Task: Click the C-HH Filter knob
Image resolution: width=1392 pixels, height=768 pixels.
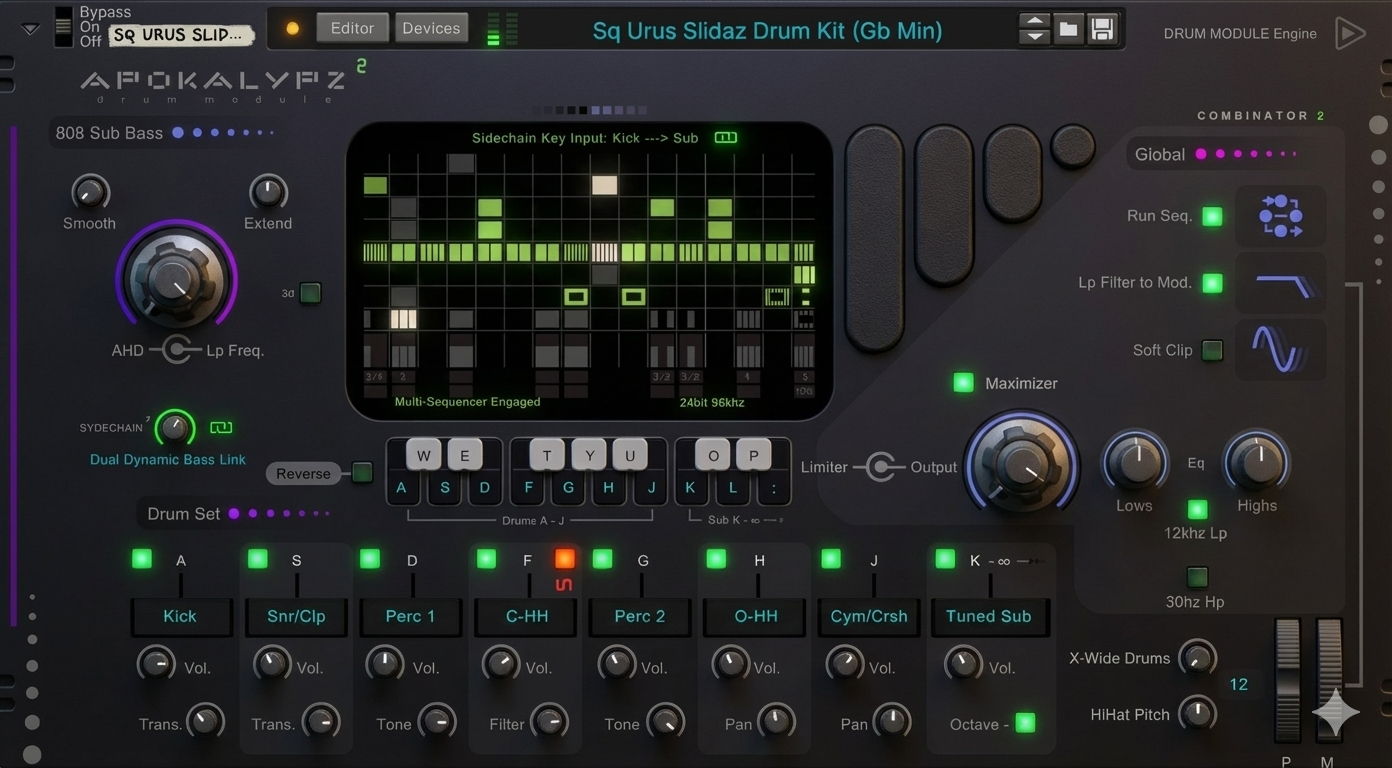Action: tap(549, 721)
